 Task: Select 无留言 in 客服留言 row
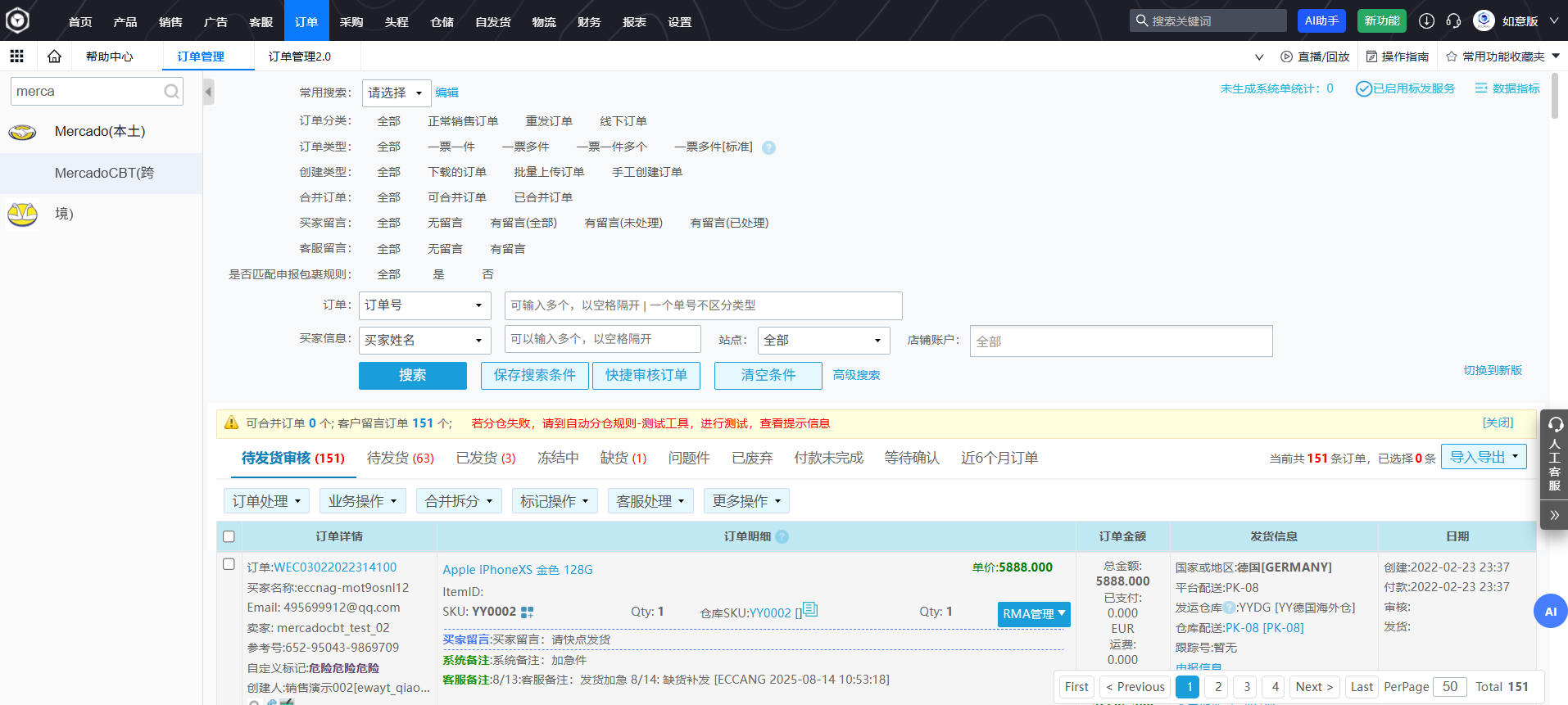pyautogui.click(x=445, y=249)
